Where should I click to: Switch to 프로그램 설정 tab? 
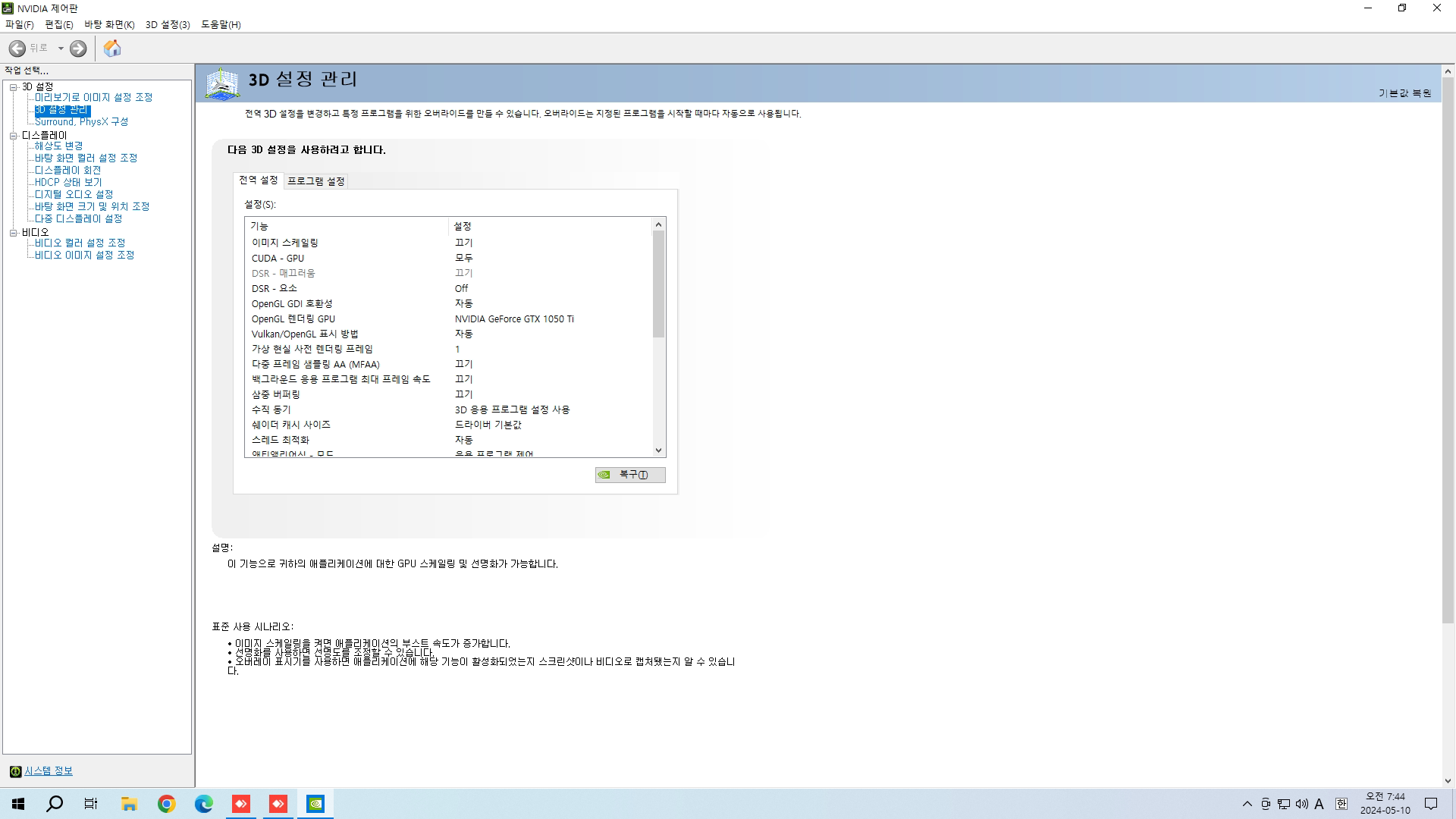(x=316, y=181)
